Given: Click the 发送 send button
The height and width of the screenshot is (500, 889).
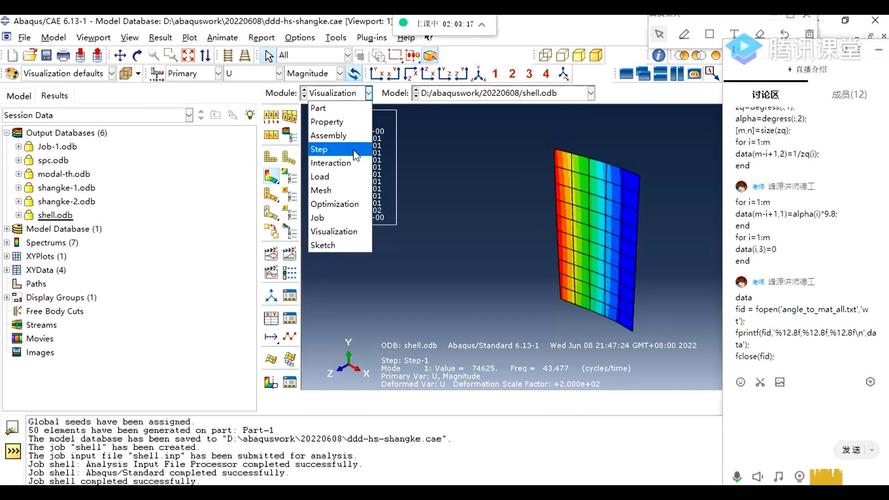Looking at the screenshot, I should pyautogui.click(x=851, y=450).
